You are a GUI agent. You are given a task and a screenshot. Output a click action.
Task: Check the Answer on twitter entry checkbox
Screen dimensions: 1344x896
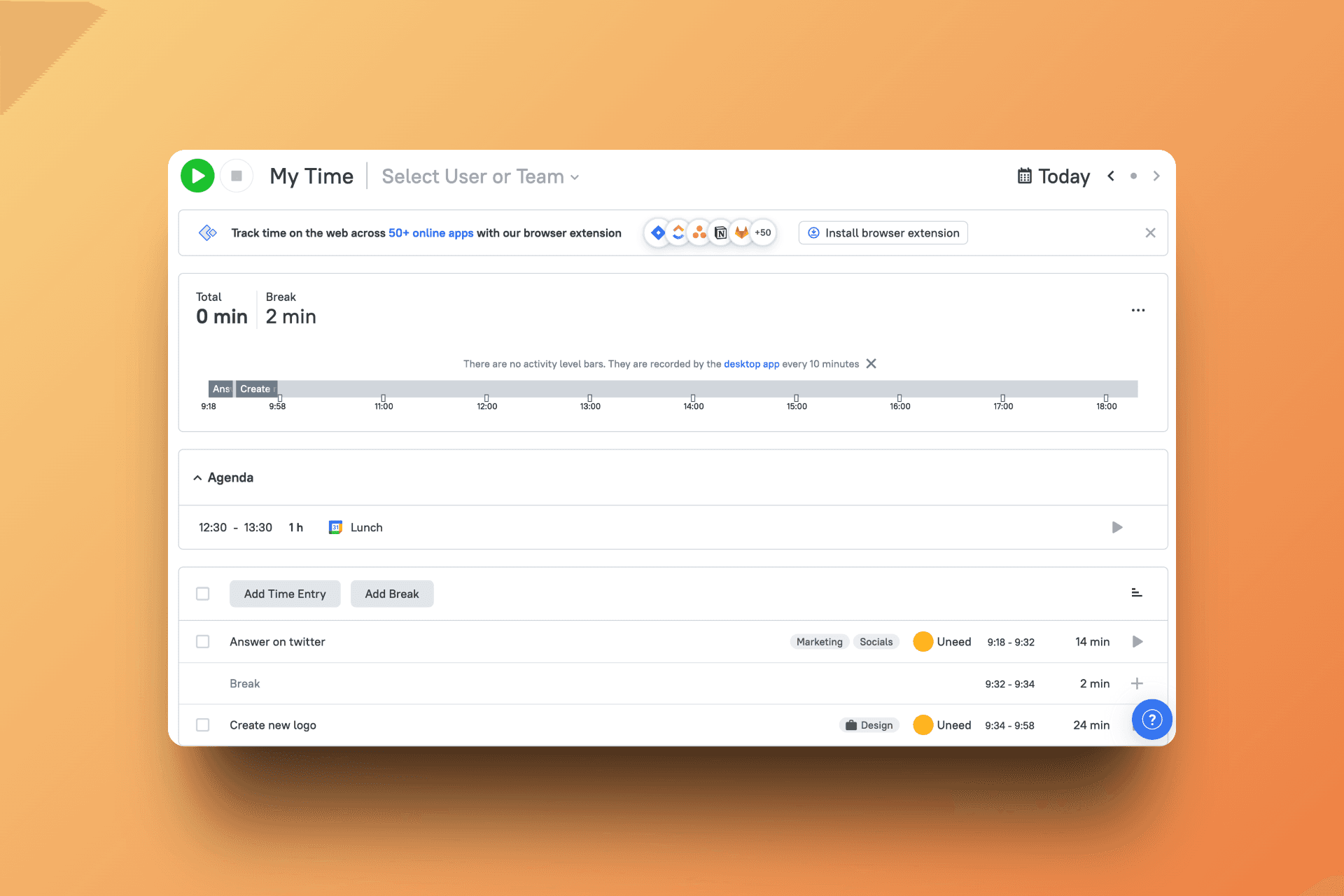coord(203,641)
